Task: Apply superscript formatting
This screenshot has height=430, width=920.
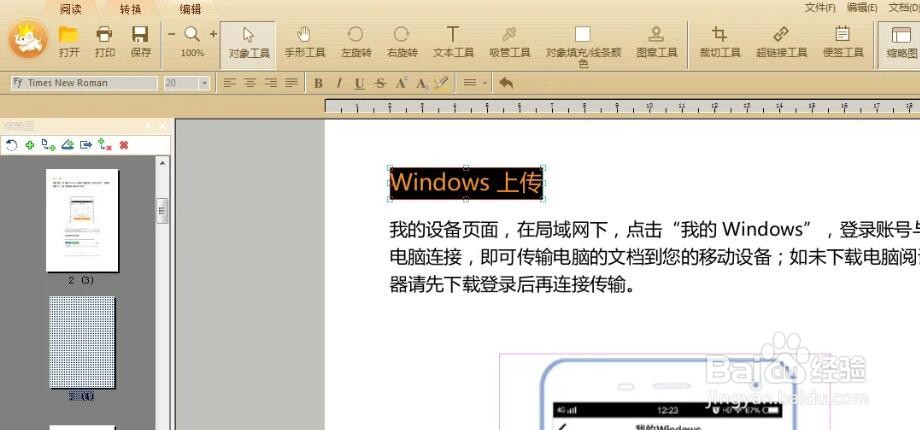Action: pyautogui.click(x=401, y=83)
